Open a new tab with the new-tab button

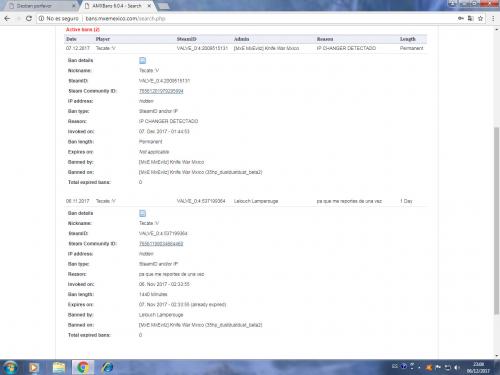click(x=163, y=6)
